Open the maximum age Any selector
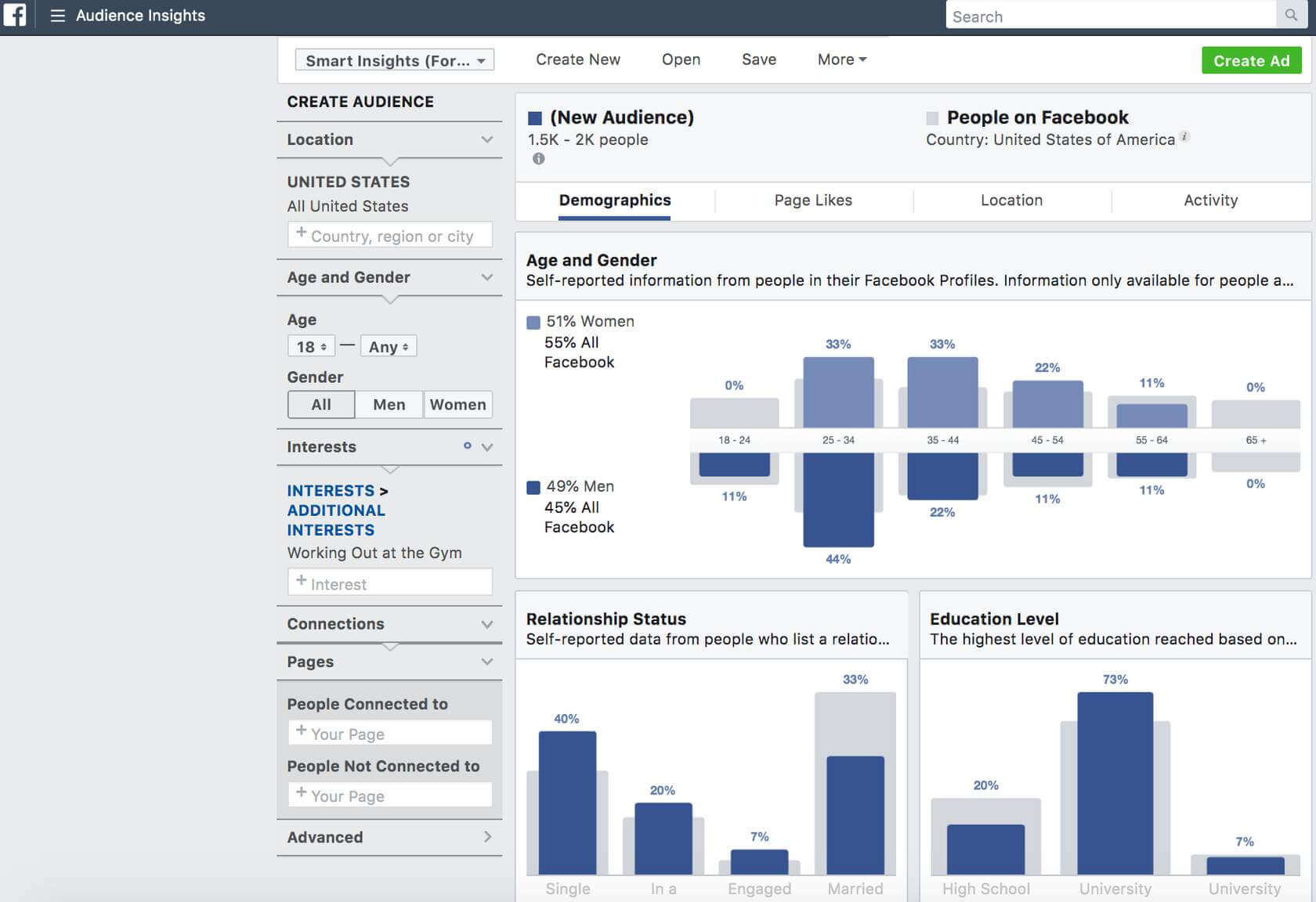1316x902 pixels. click(x=389, y=346)
